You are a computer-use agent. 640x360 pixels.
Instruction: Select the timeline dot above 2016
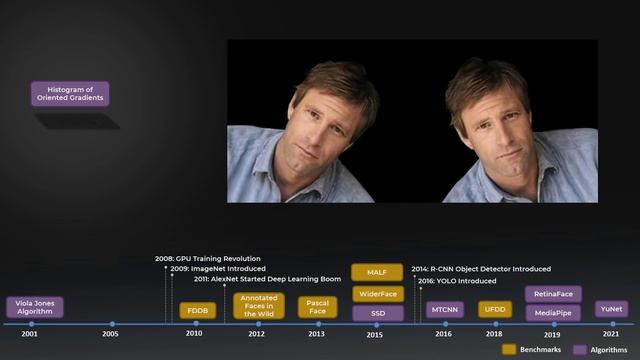click(445, 324)
